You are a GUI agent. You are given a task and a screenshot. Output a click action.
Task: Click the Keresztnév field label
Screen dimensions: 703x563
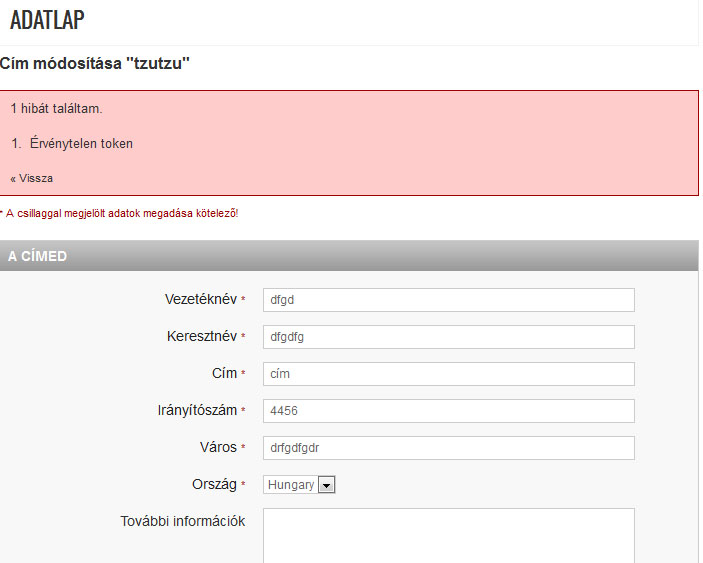click(x=201, y=336)
